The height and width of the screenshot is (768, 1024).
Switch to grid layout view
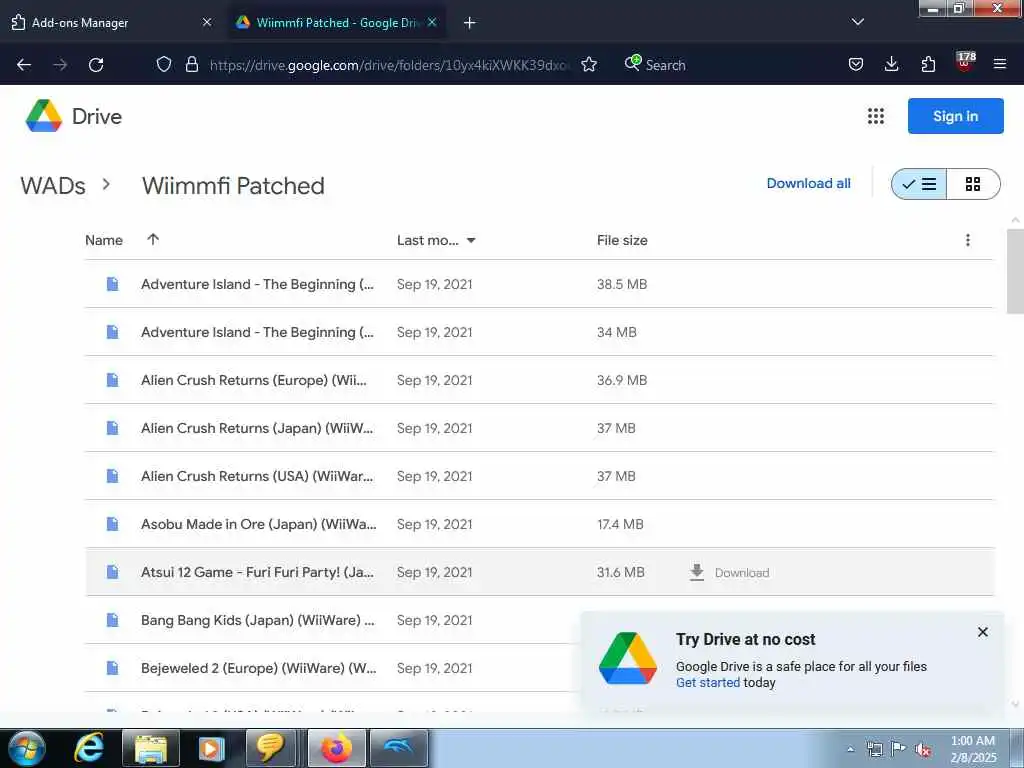pos(973,184)
